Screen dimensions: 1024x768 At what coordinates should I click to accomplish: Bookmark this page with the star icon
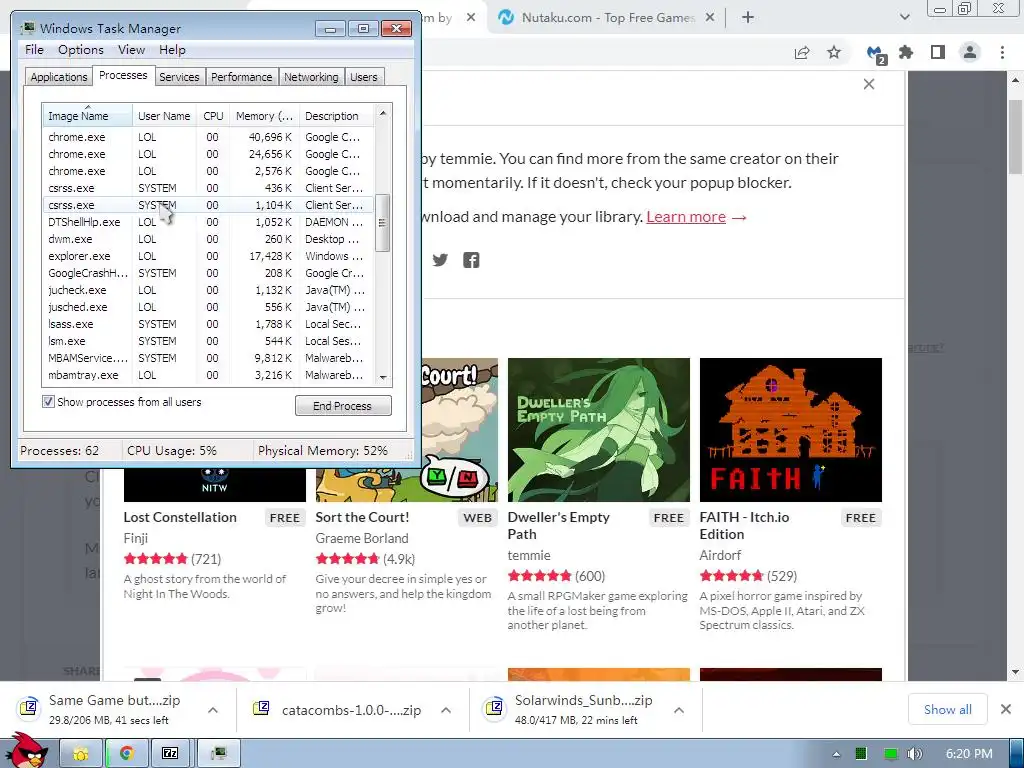(834, 52)
